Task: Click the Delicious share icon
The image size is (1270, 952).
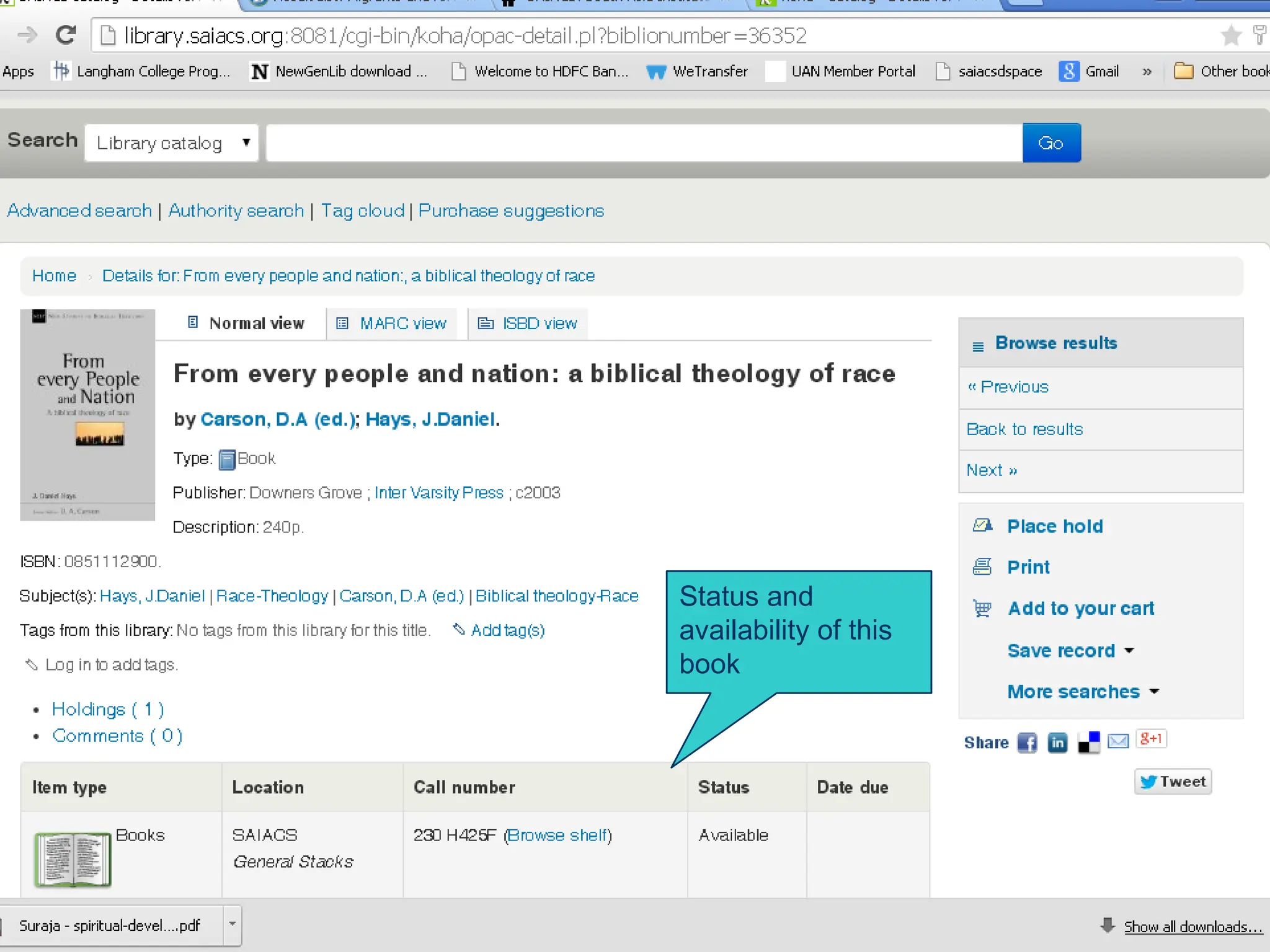Action: pyautogui.click(x=1088, y=742)
